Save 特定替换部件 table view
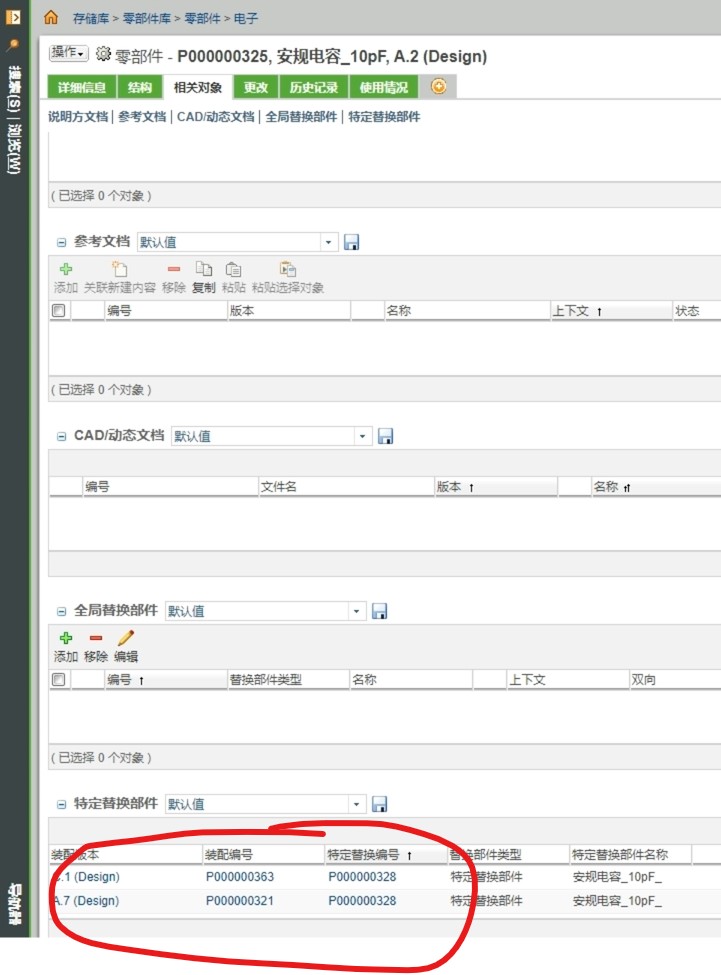The image size is (721, 975). (380, 803)
